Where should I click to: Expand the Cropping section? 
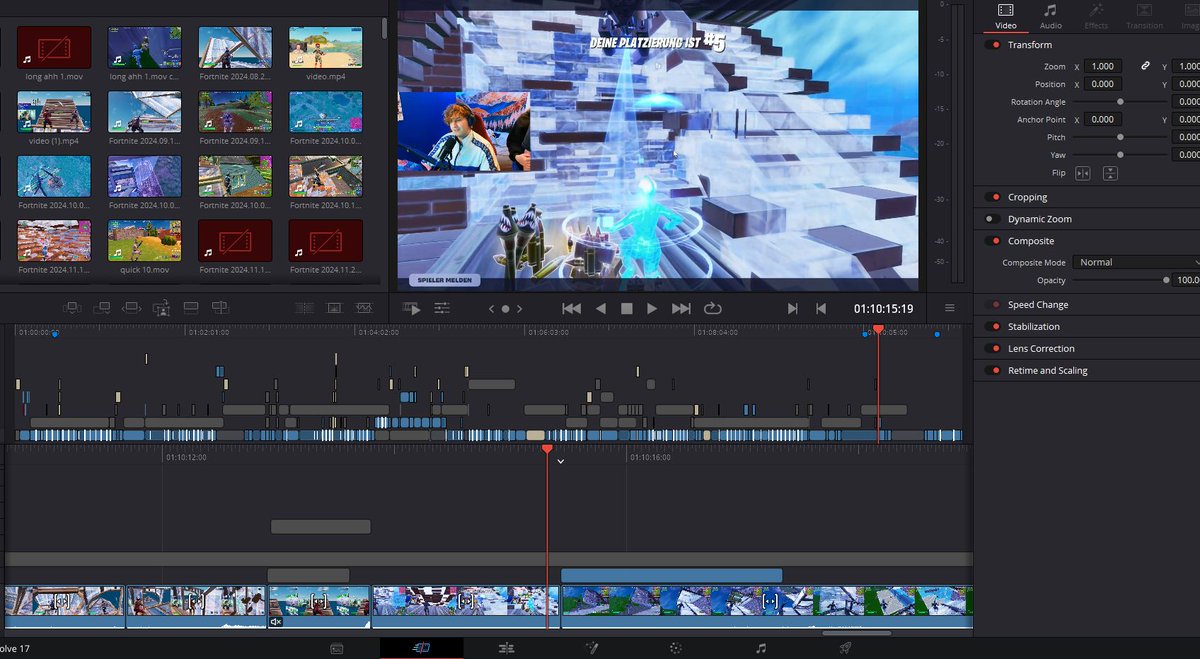click(1027, 197)
